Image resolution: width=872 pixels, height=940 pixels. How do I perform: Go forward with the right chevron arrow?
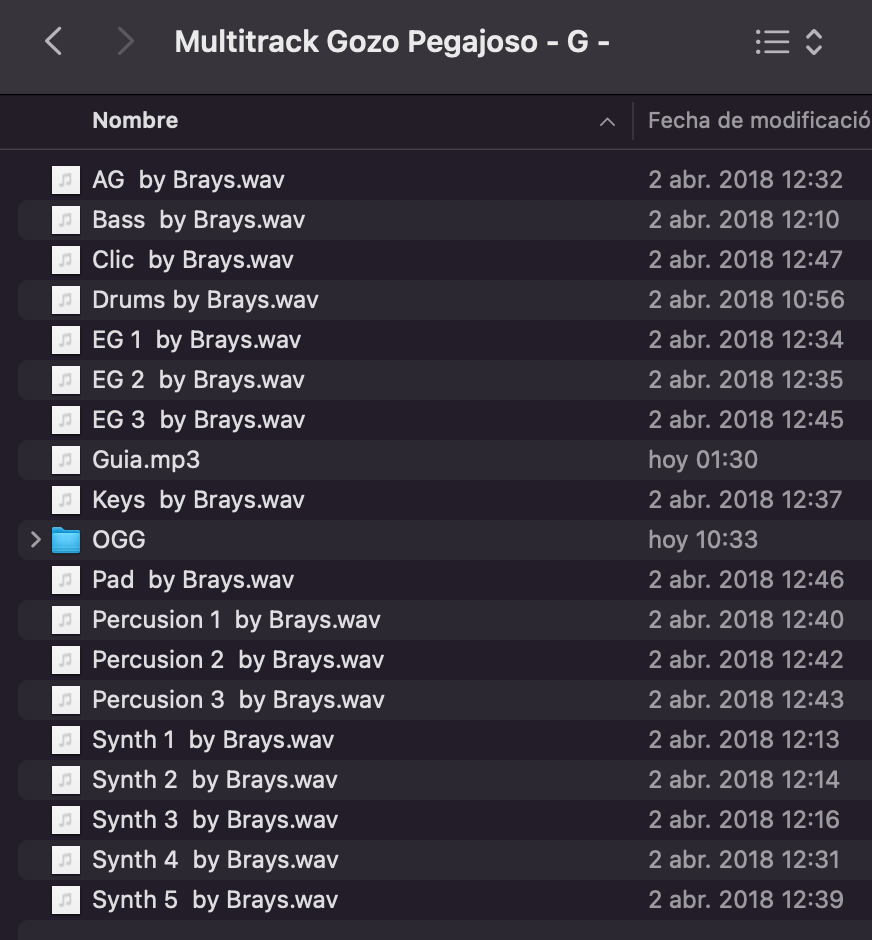(125, 41)
